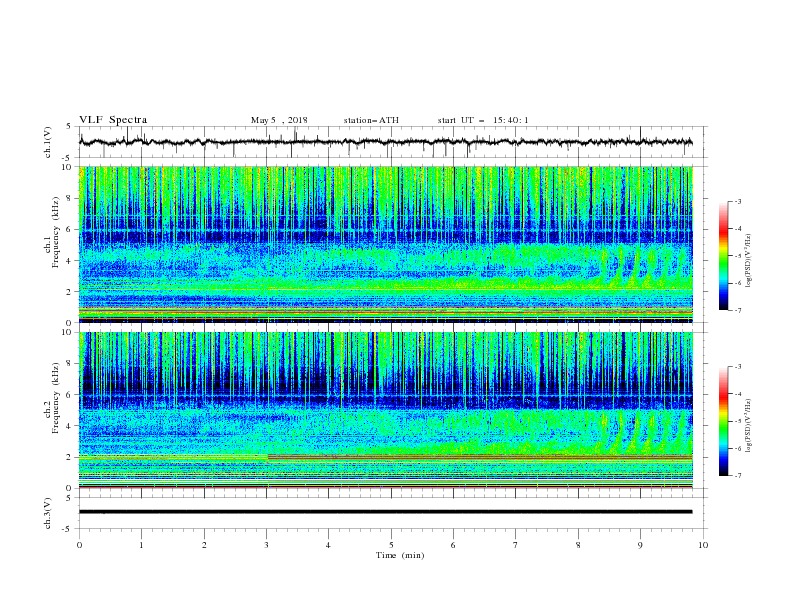The image size is (792, 612).
Task: Click time axis tick label "5"
Action: tap(391, 545)
